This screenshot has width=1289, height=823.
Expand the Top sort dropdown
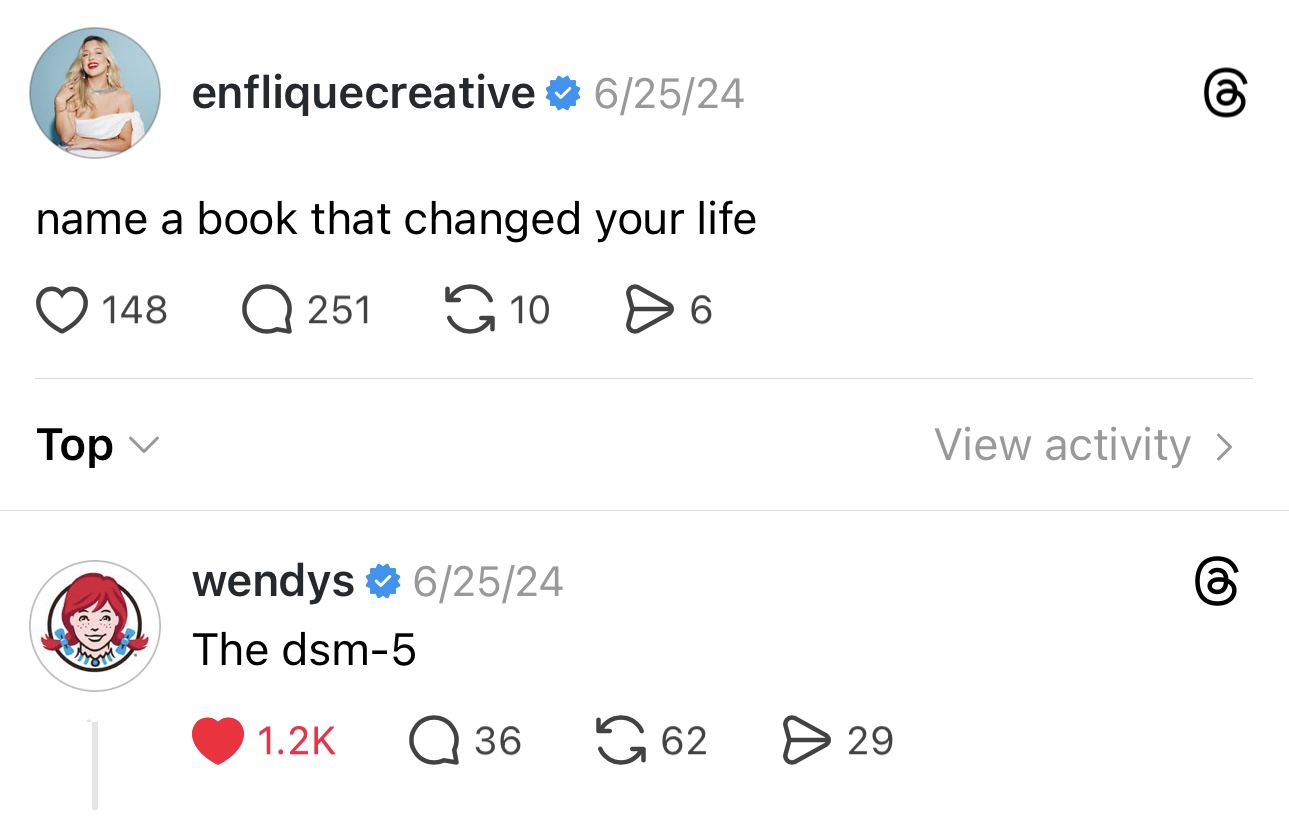97,445
